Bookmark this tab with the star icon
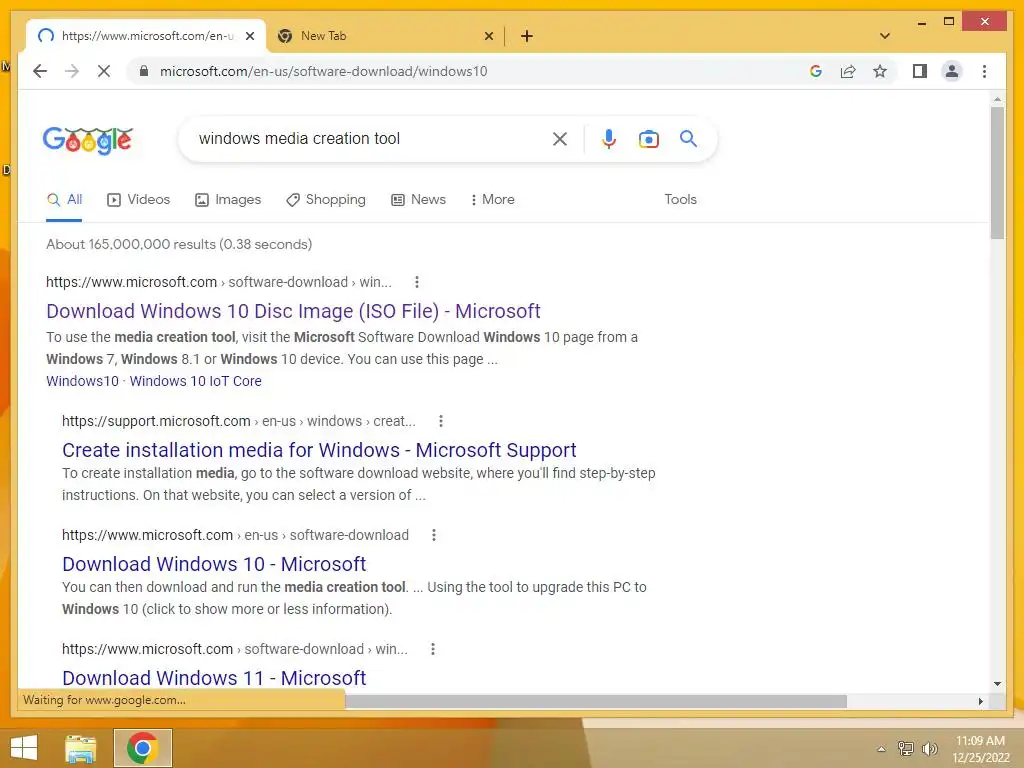Viewport: 1024px width, 768px height. pyautogui.click(x=880, y=71)
